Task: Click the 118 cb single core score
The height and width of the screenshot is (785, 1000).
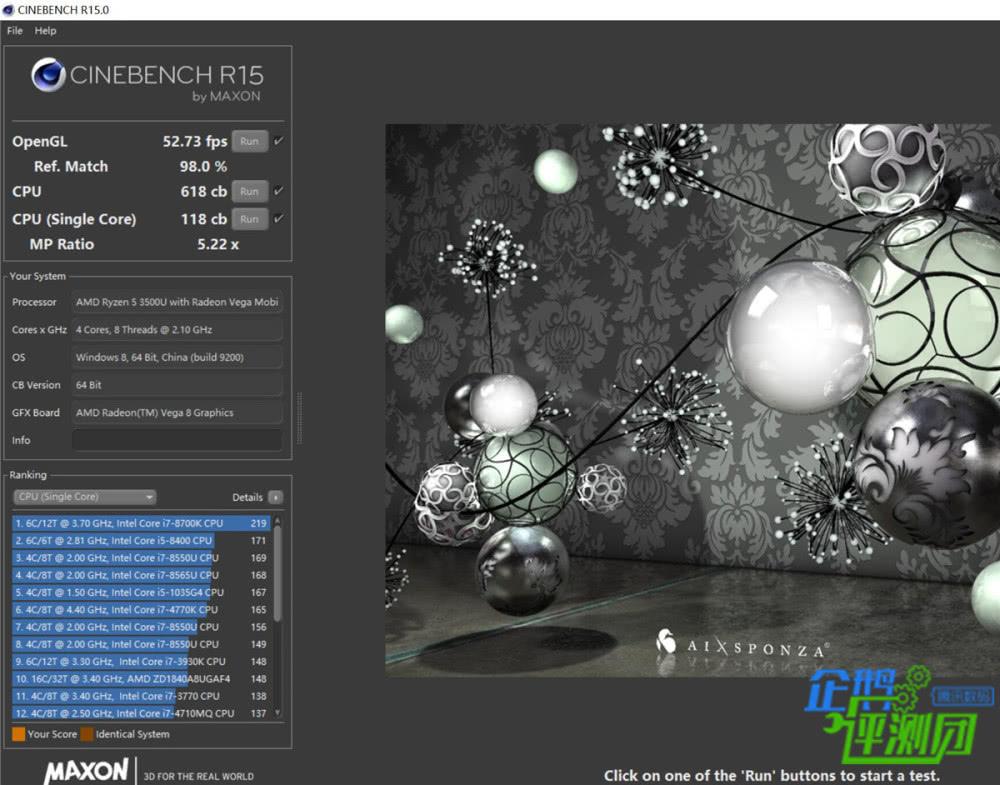Action: tap(203, 219)
